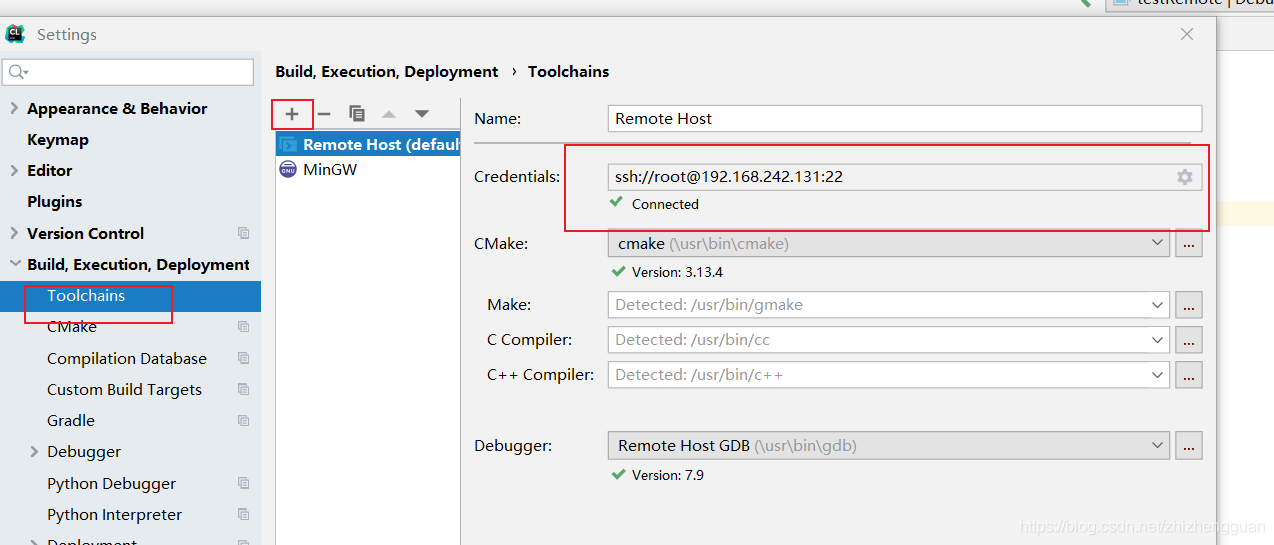Click the MinGW GNU icon
This screenshot has width=1274, height=545.
[288, 170]
